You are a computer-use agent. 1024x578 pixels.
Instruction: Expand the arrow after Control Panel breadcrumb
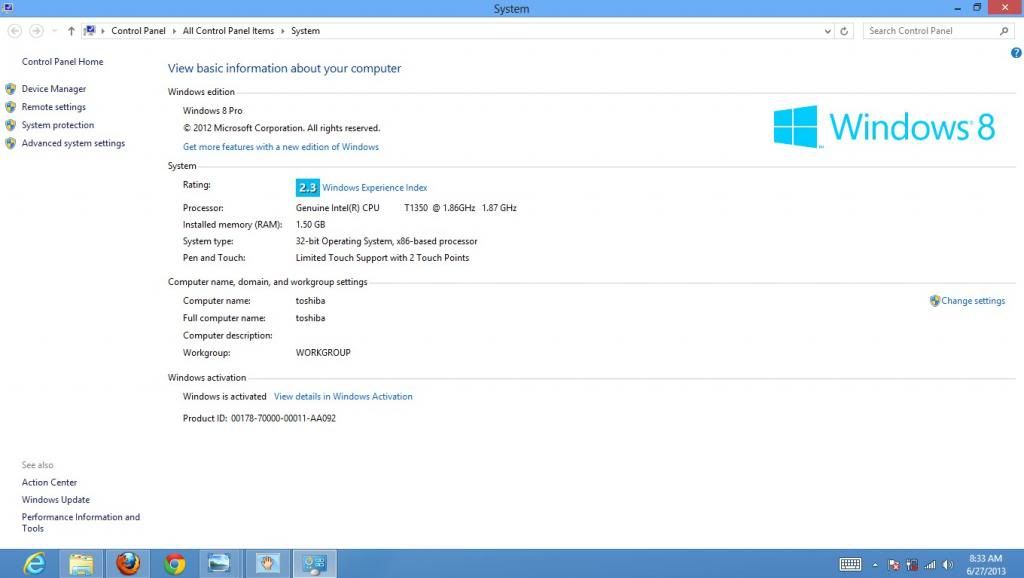(x=174, y=31)
